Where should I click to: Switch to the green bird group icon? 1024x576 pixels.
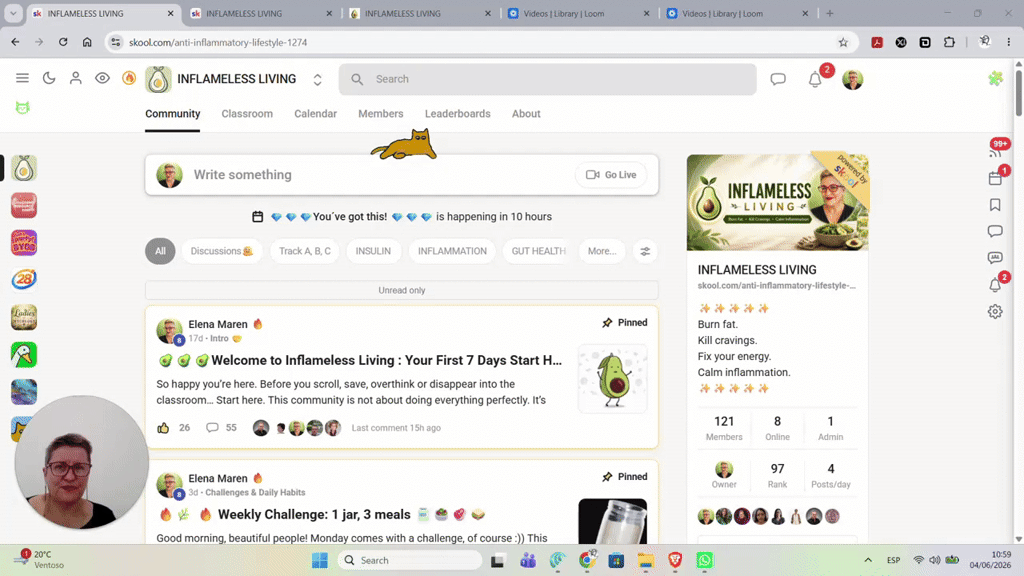pyautogui.click(x=24, y=355)
